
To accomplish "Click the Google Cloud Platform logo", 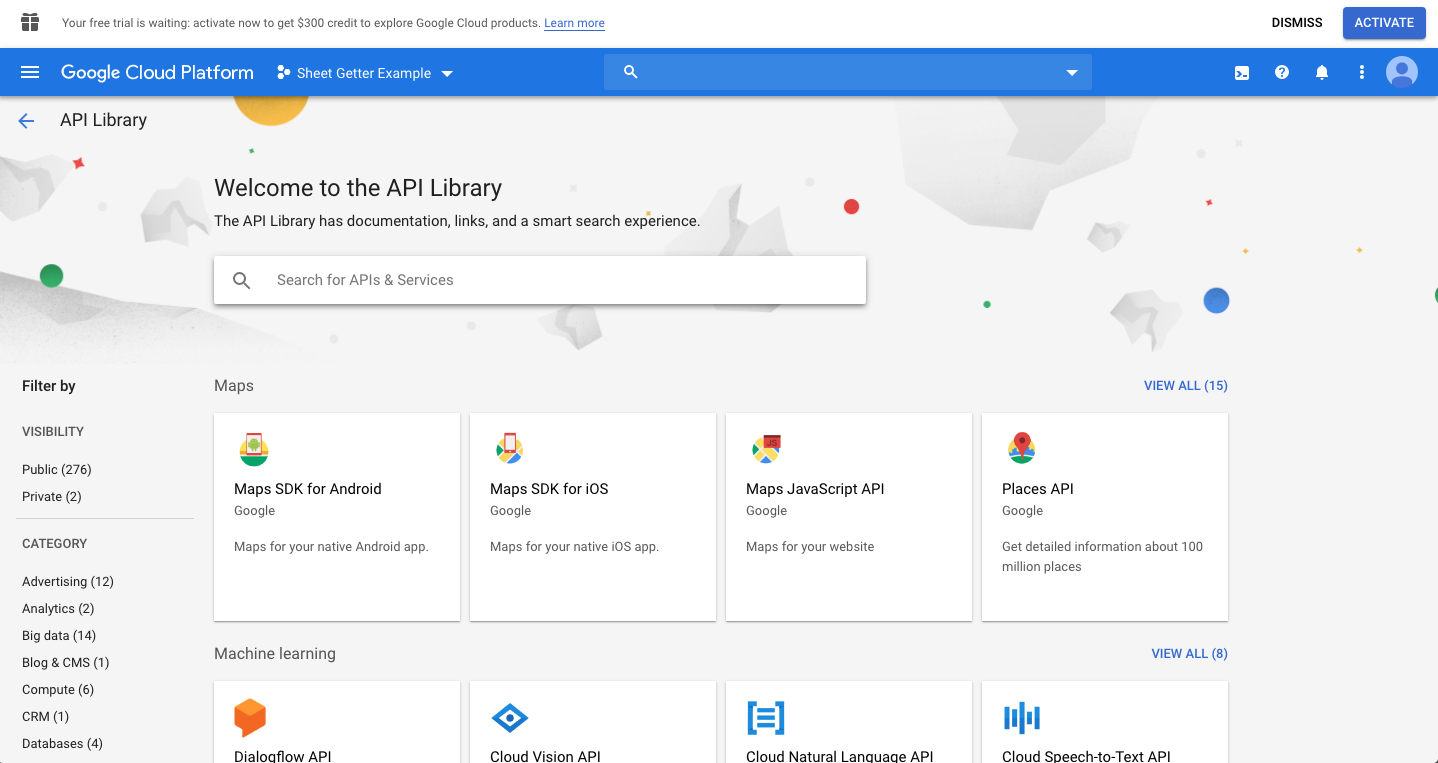I will click(x=157, y=72).
